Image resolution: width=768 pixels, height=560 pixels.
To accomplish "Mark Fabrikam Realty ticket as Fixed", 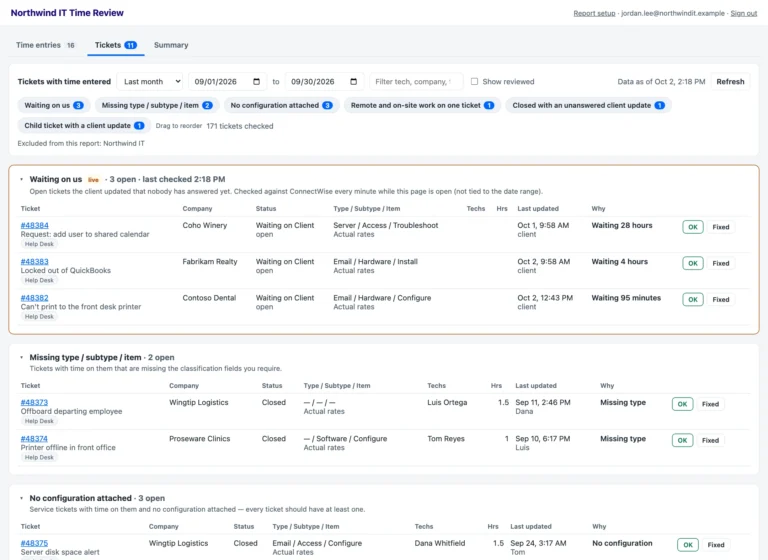I will coord(720,263).
